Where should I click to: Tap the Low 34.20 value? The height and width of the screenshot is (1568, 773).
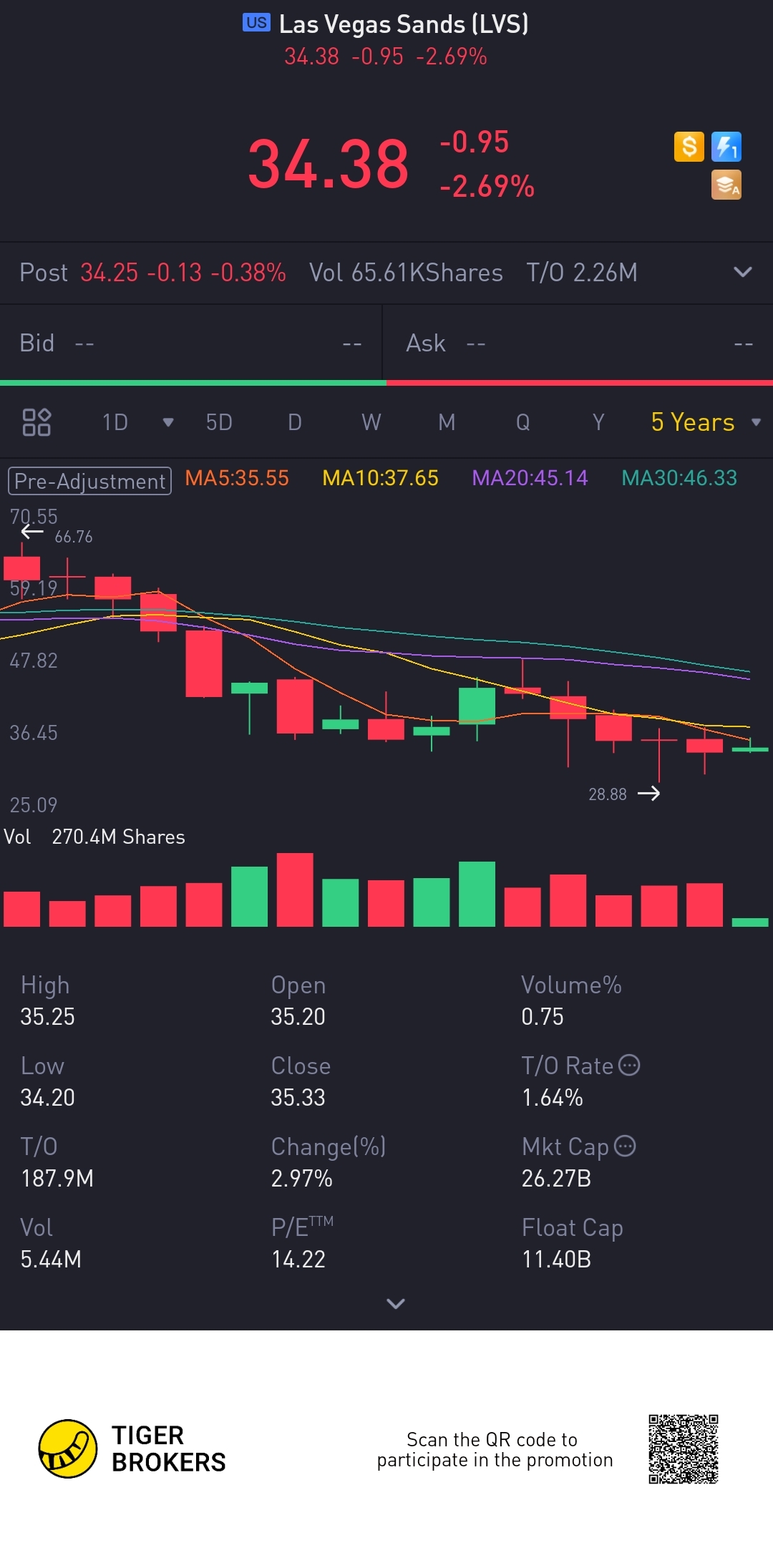[47, 1097]
